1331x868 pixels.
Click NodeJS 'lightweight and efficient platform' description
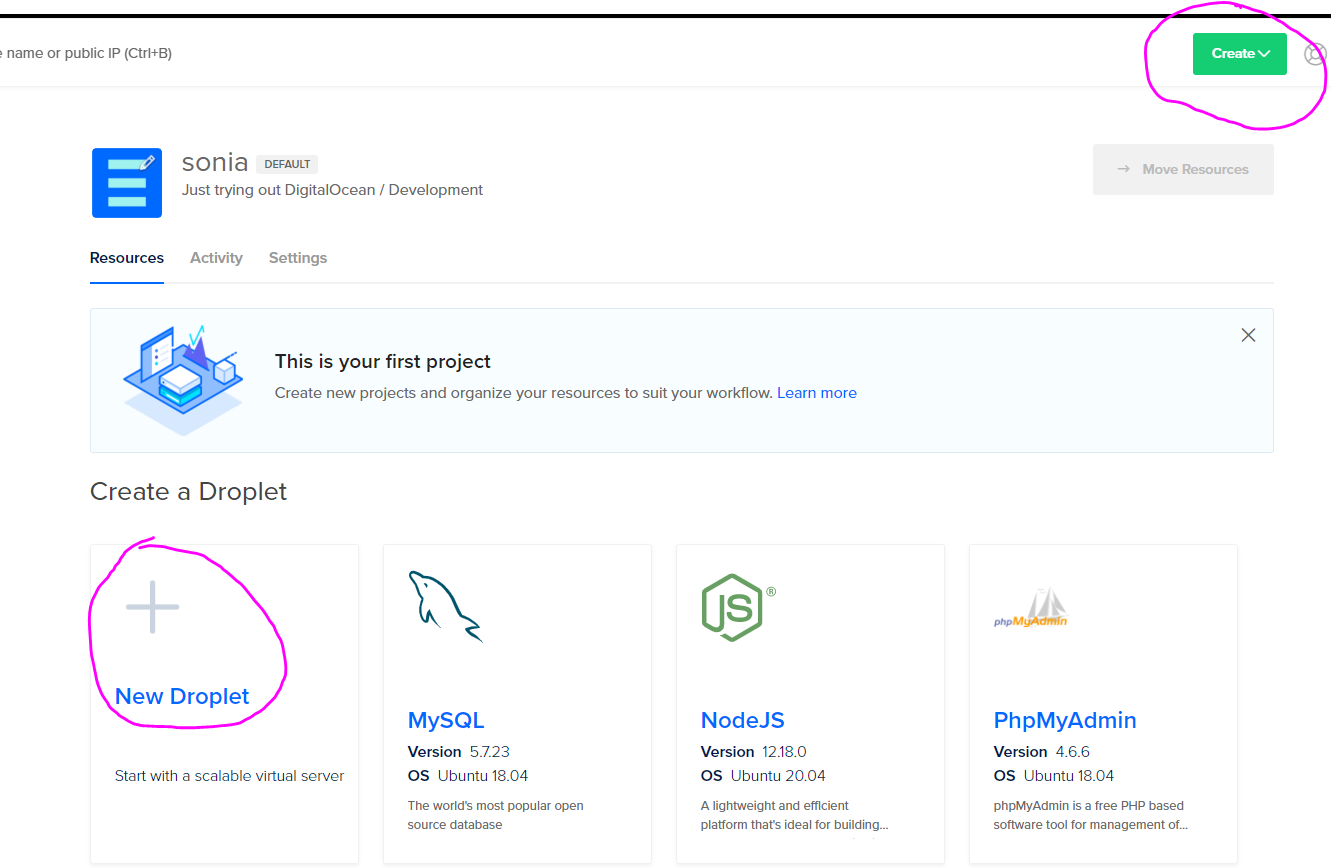(795, 815)
